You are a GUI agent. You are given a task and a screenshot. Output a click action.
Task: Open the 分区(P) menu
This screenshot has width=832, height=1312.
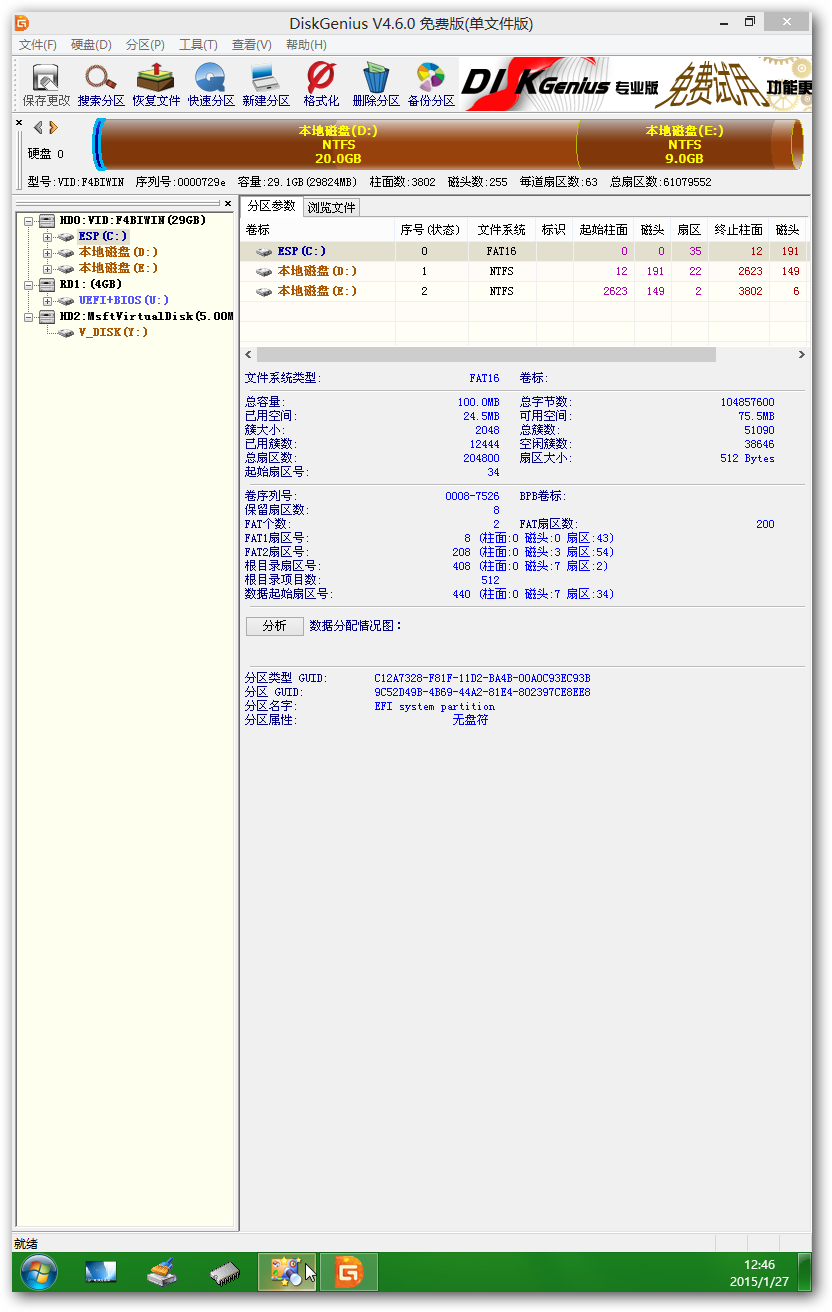(x=145, y=45)
